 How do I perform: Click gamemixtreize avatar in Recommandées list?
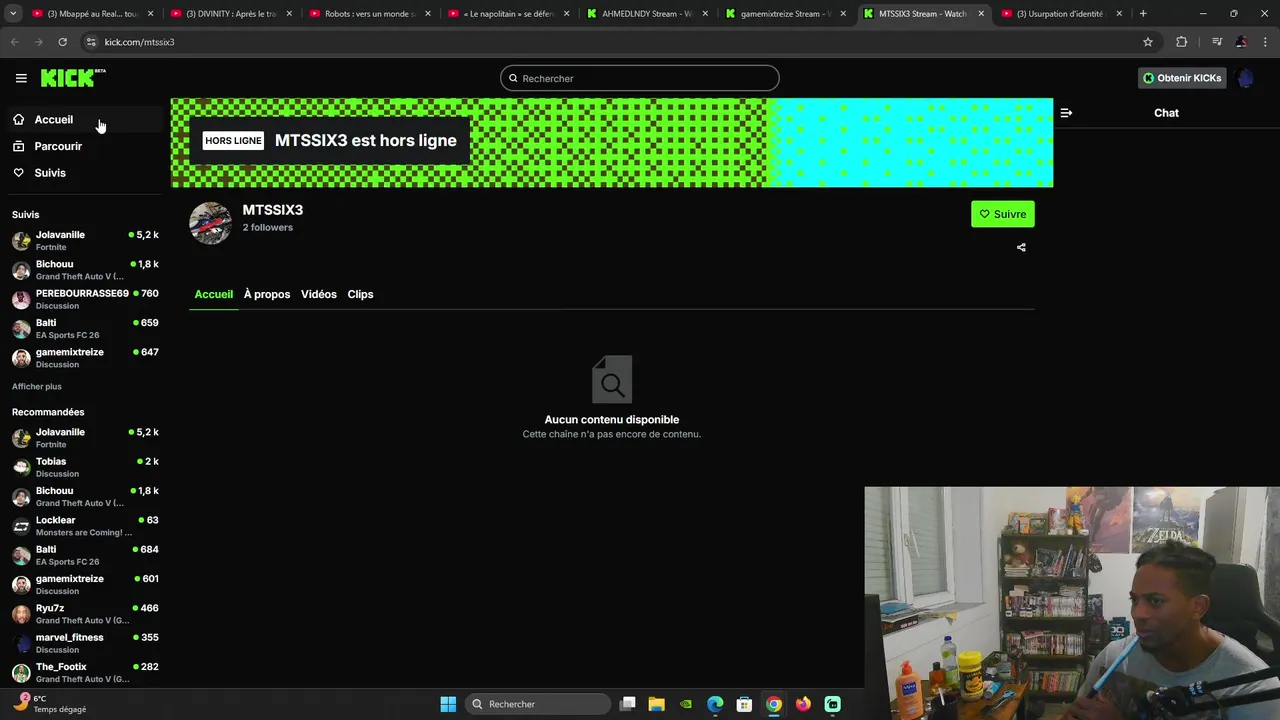pos(21,585)
